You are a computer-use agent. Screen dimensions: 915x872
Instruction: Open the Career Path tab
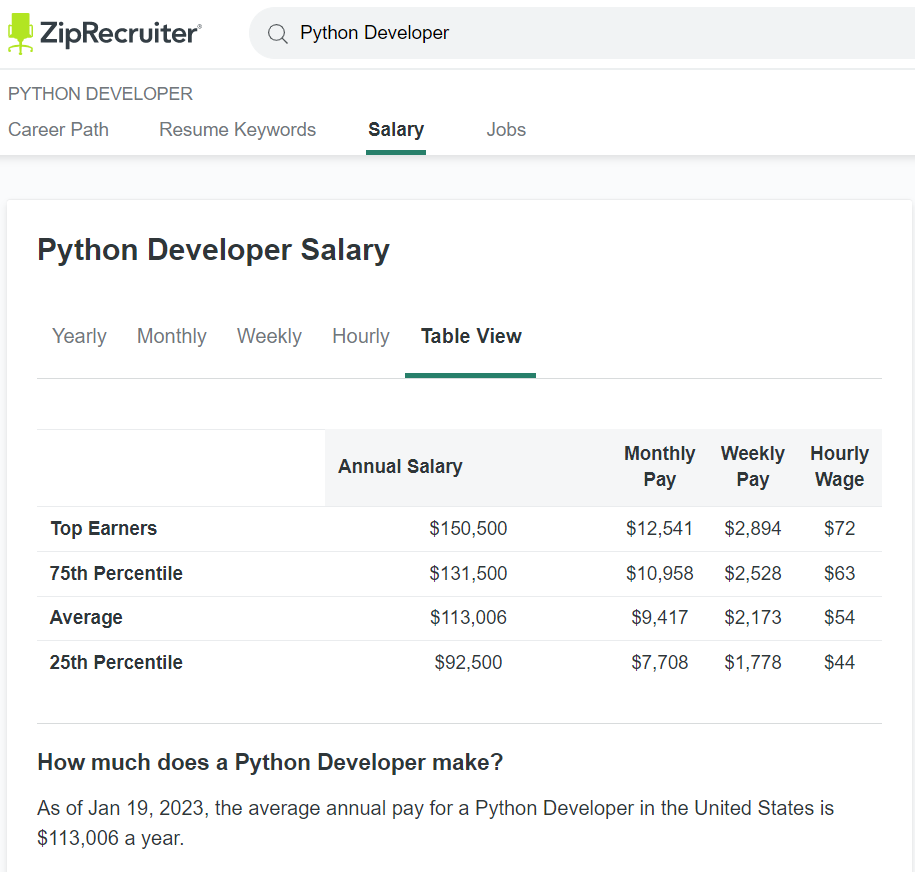coord(58,130)
